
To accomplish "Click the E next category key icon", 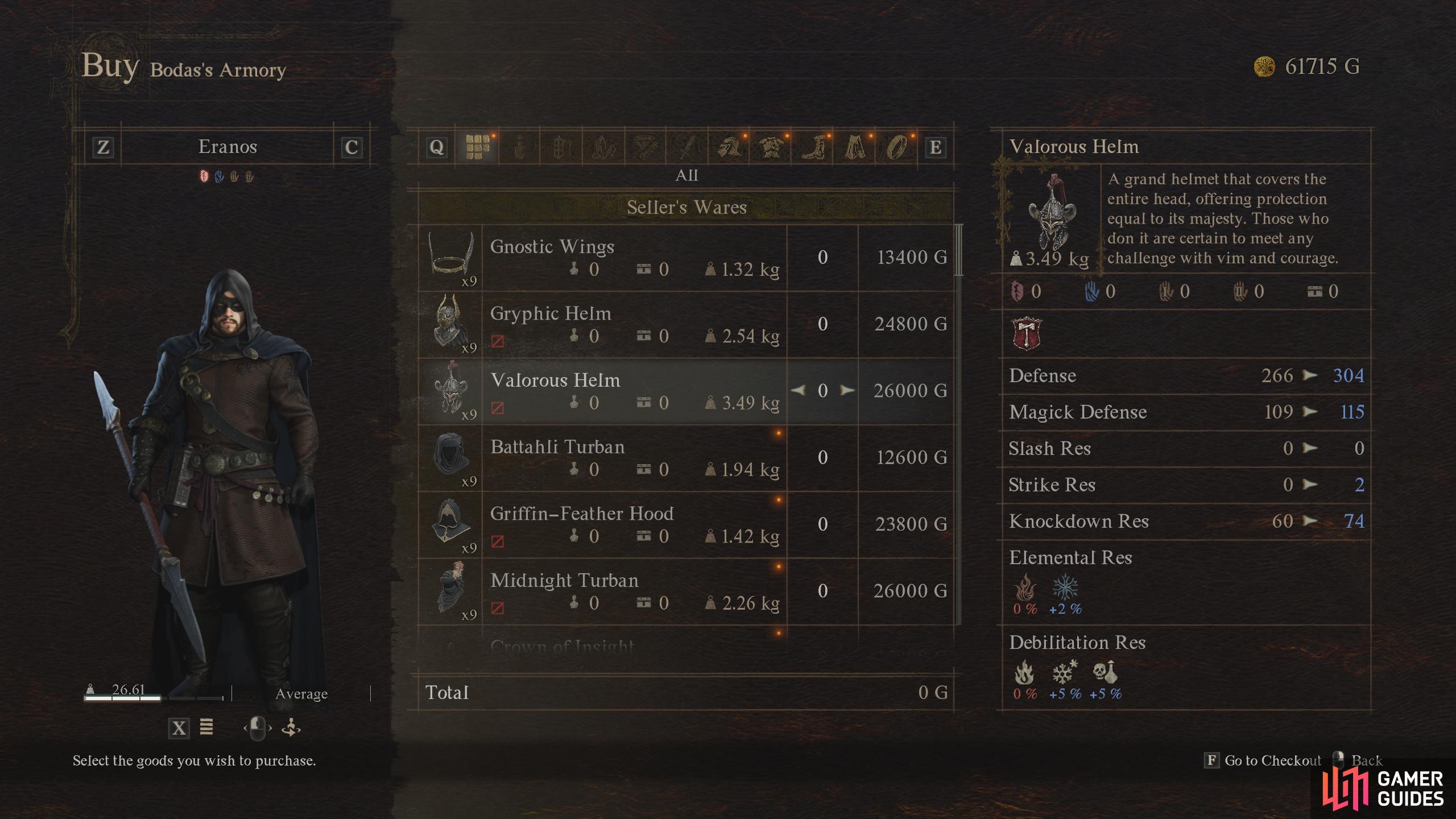I will 936,147.
